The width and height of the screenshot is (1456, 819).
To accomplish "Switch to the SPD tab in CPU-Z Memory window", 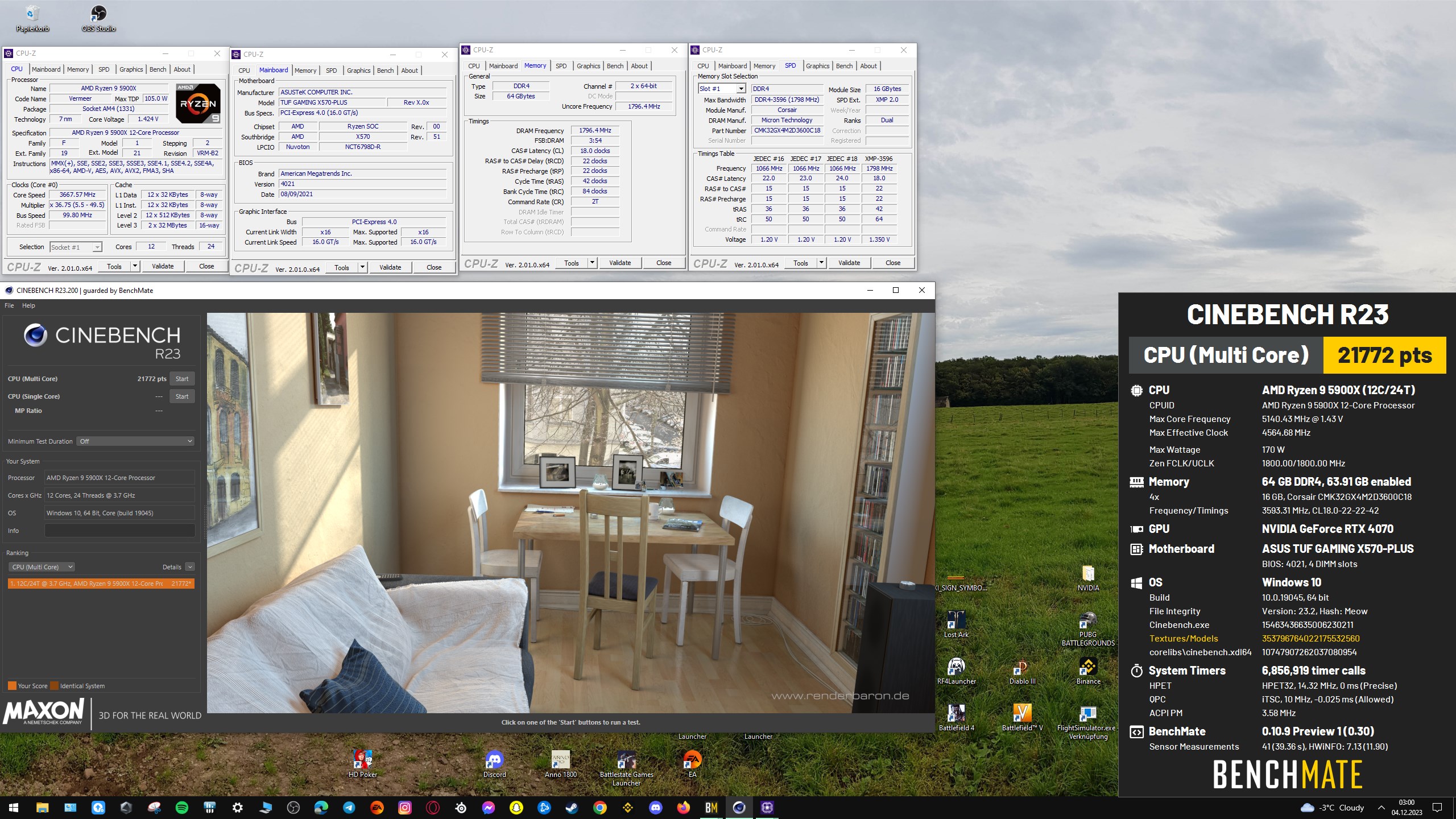I will tap(561, 66).
